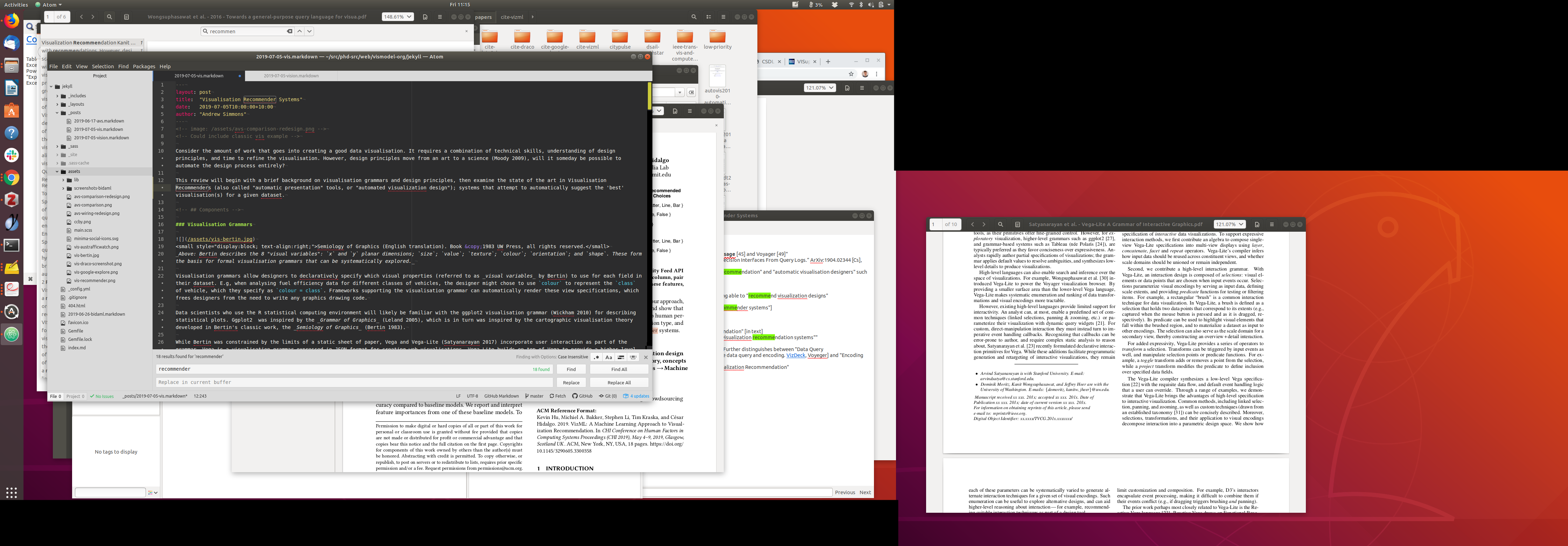The width and height of the screenshot is (1568, 546).
Task: Clear the 'recommen' PDF search field
Action: (290, 31)
